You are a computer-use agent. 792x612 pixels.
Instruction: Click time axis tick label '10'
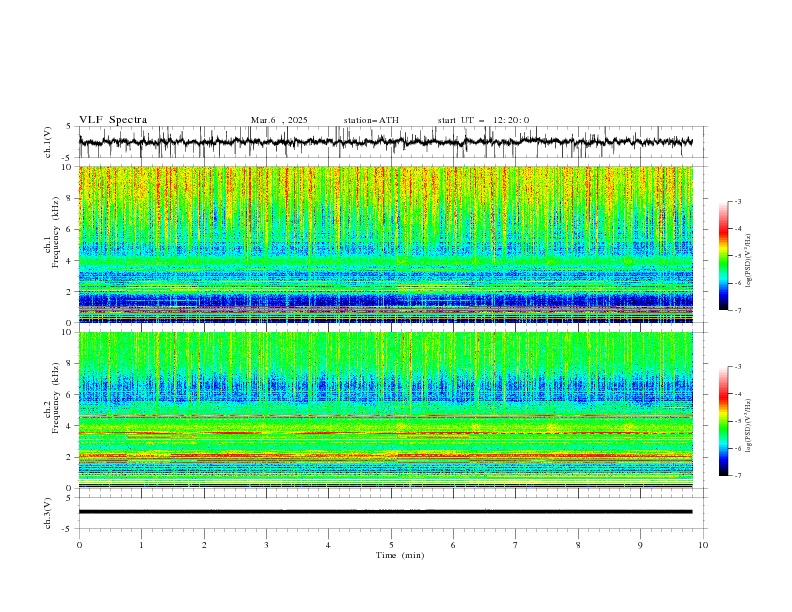point(703,545)
